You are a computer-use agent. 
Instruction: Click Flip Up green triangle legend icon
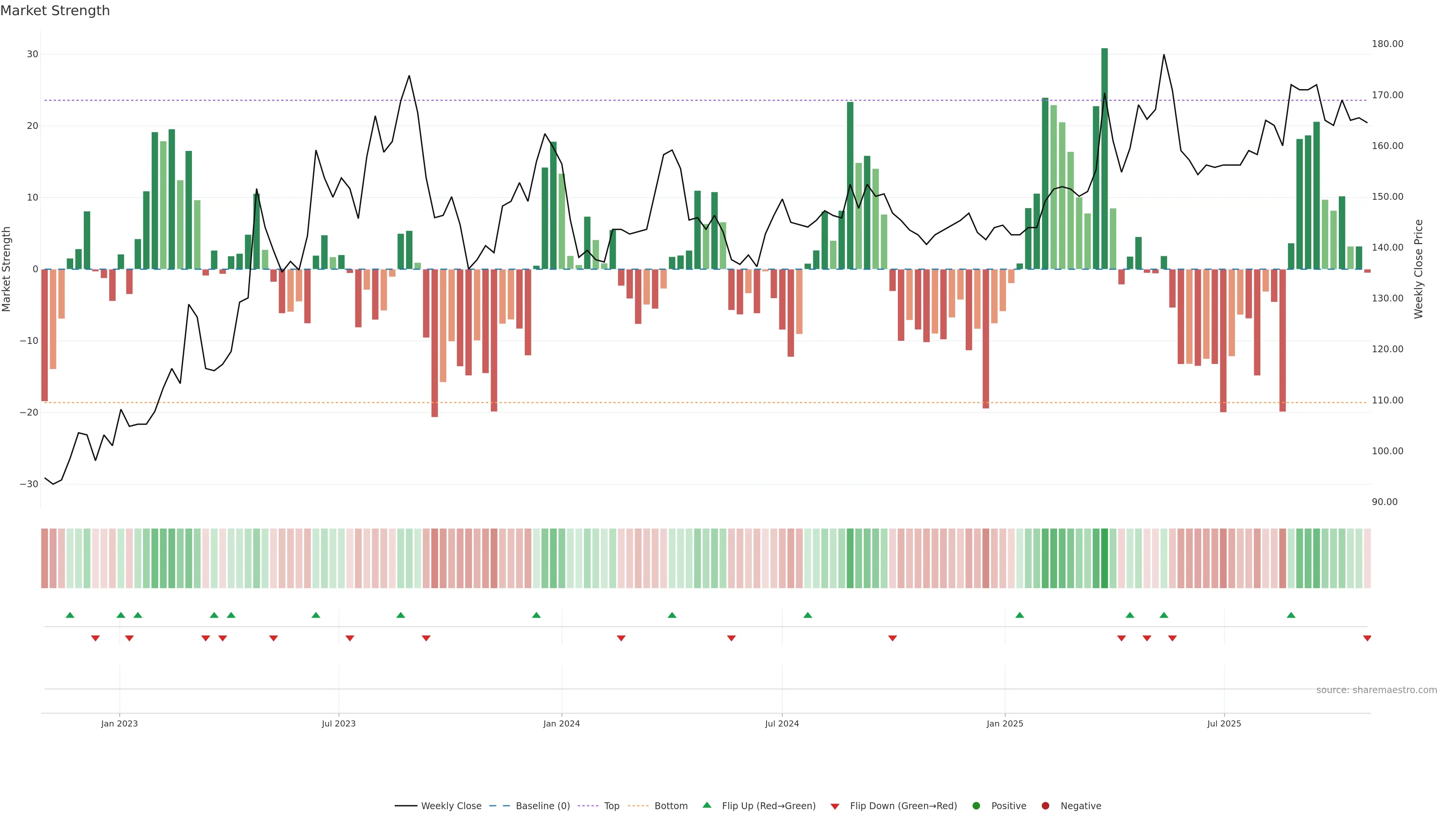pyautogui.click(x=706, y=805)
